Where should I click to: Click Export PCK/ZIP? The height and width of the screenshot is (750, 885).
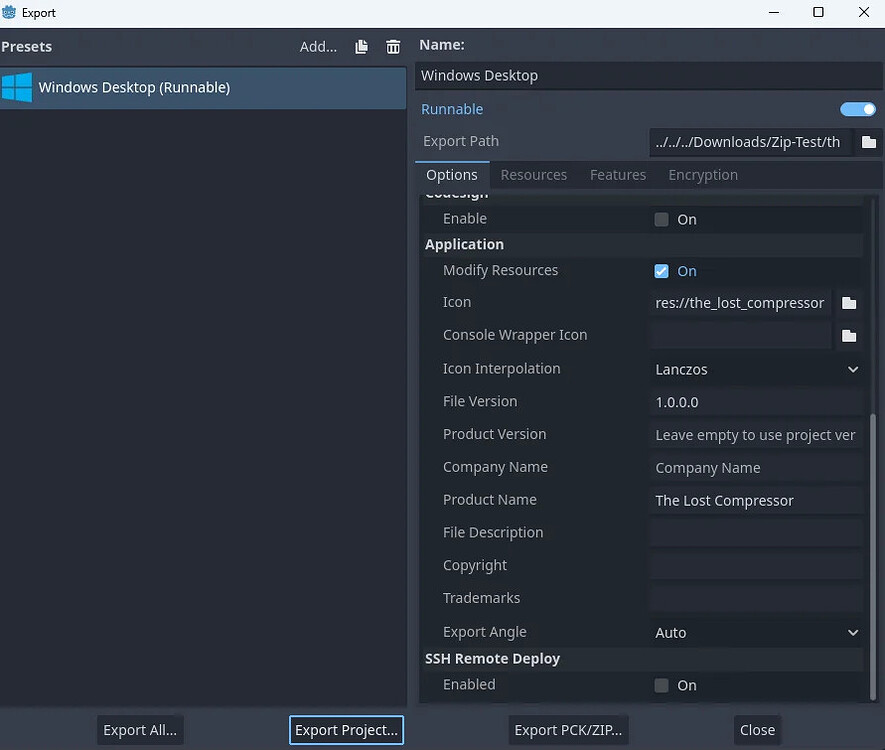[568, 730]
